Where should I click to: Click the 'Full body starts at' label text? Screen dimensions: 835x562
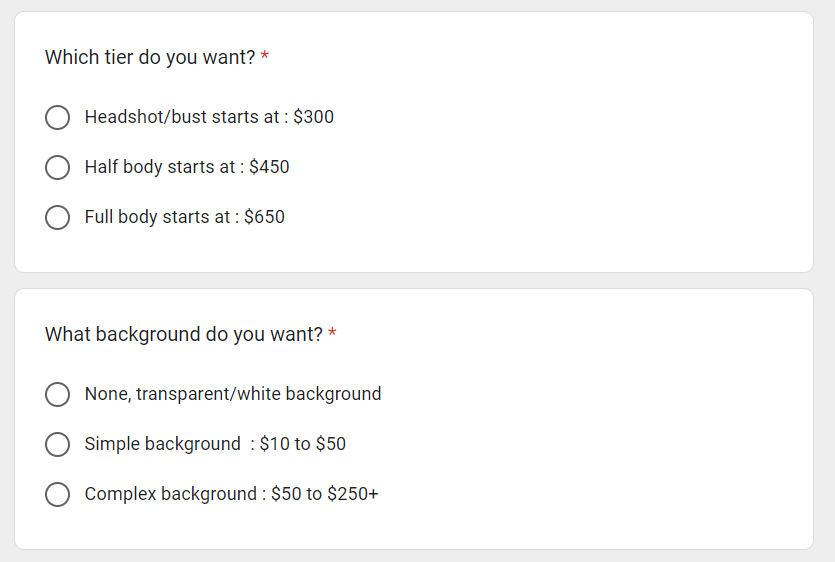point(157,217)
